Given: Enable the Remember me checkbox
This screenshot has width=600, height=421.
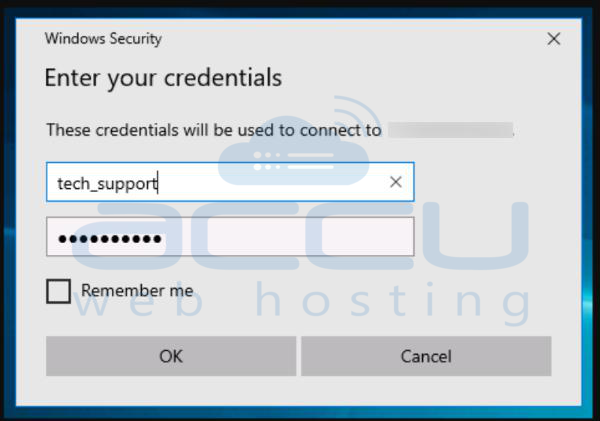Looking at the screenshot, I should pyautogui.click(x=58, y=291).
